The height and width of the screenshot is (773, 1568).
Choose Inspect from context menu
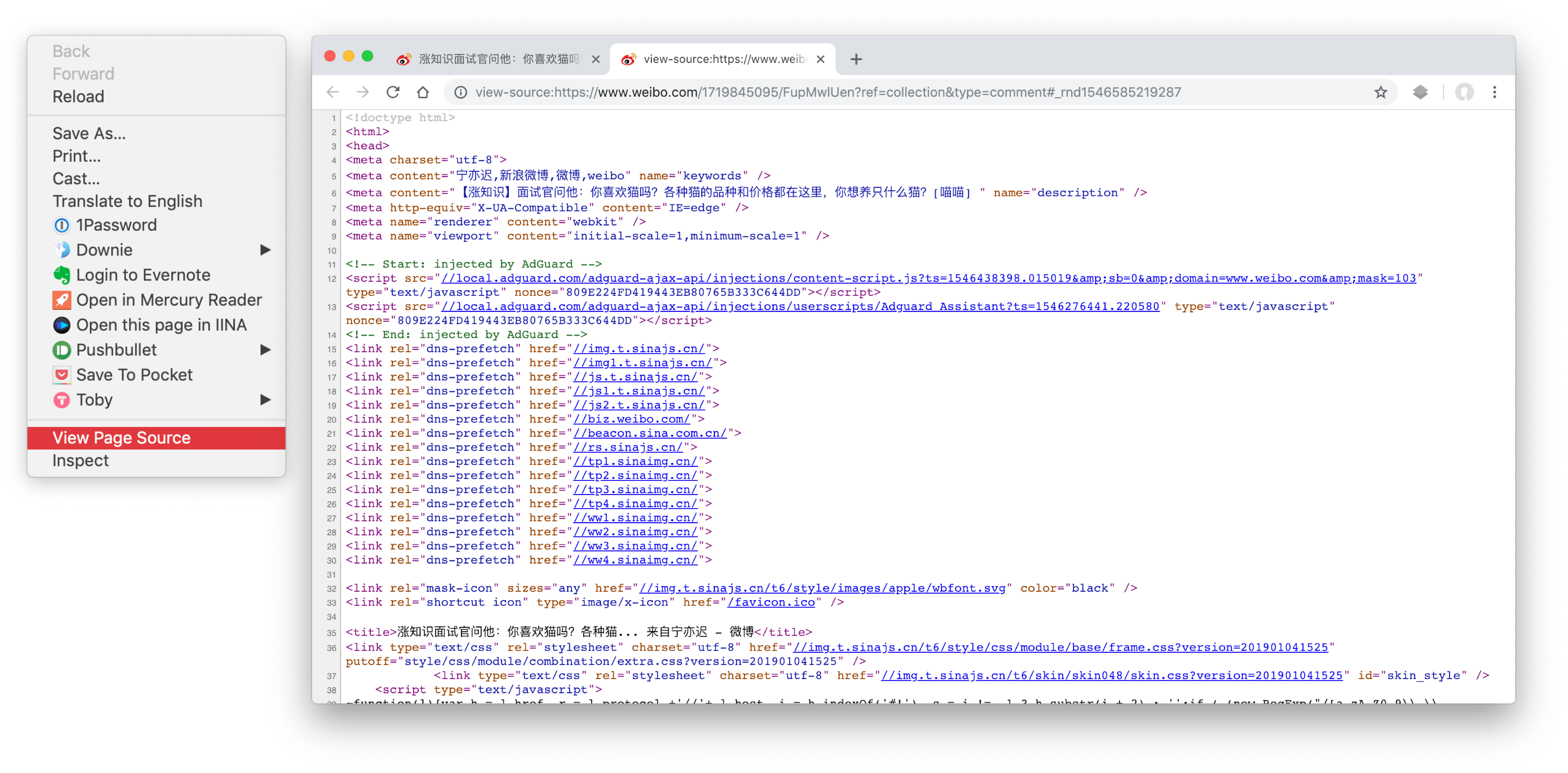[81, 460]
